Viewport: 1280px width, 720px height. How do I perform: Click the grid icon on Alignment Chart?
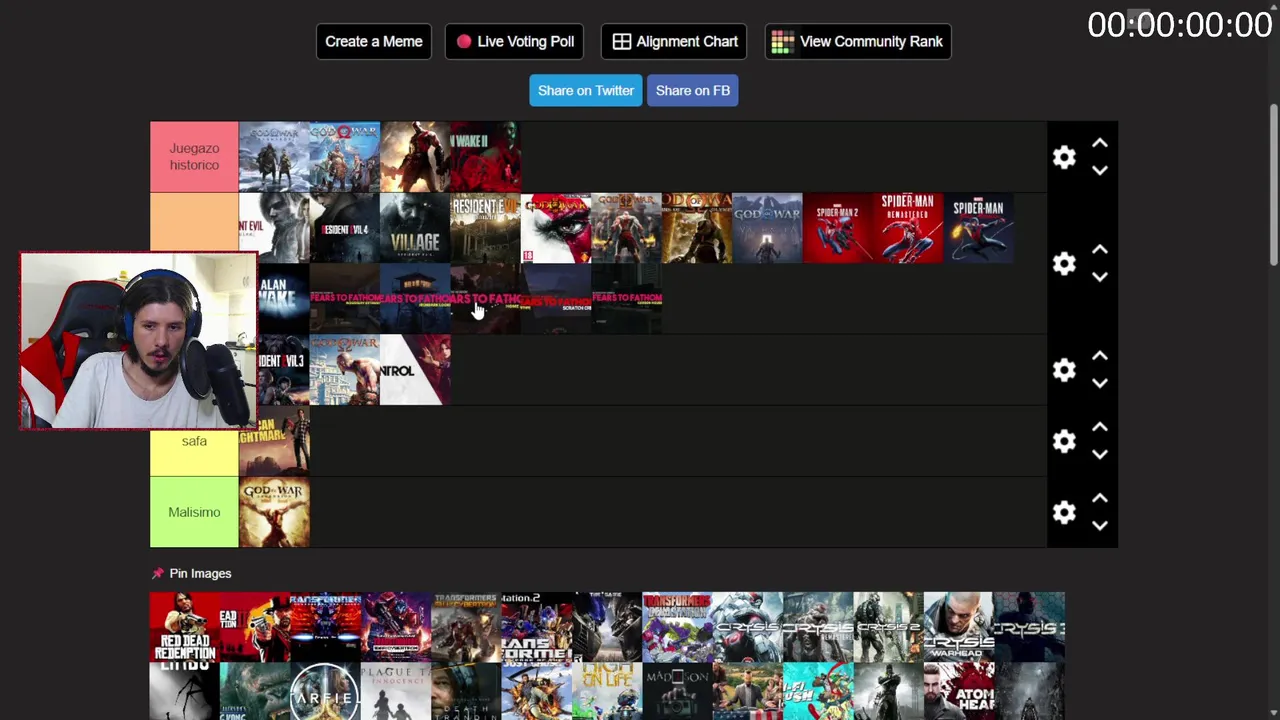(x=622, y=41)
